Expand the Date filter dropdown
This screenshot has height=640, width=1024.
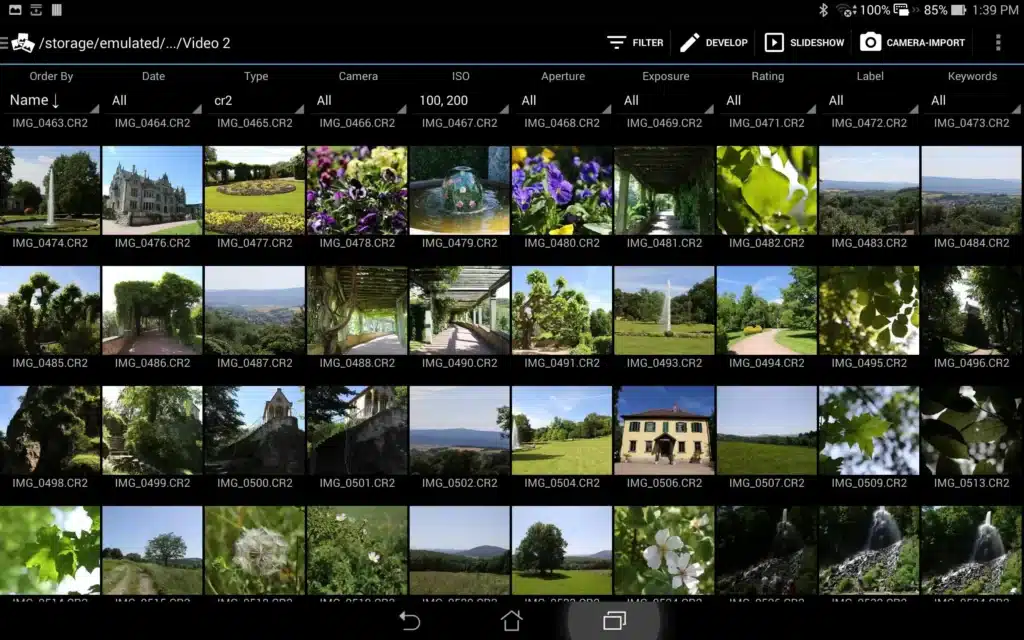153,101
